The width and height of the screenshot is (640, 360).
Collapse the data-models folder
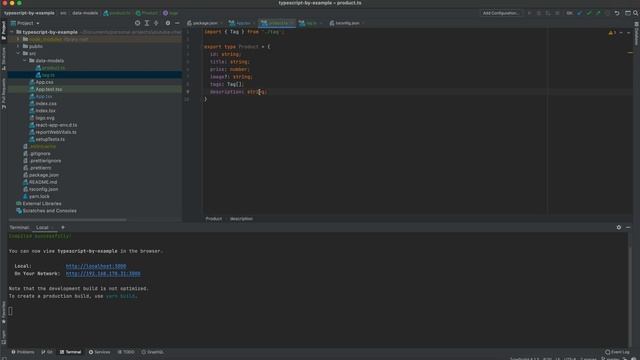point(24,60)
